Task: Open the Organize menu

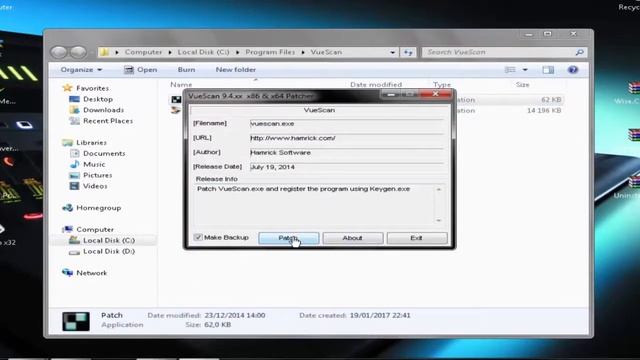Action: [81, 70]
